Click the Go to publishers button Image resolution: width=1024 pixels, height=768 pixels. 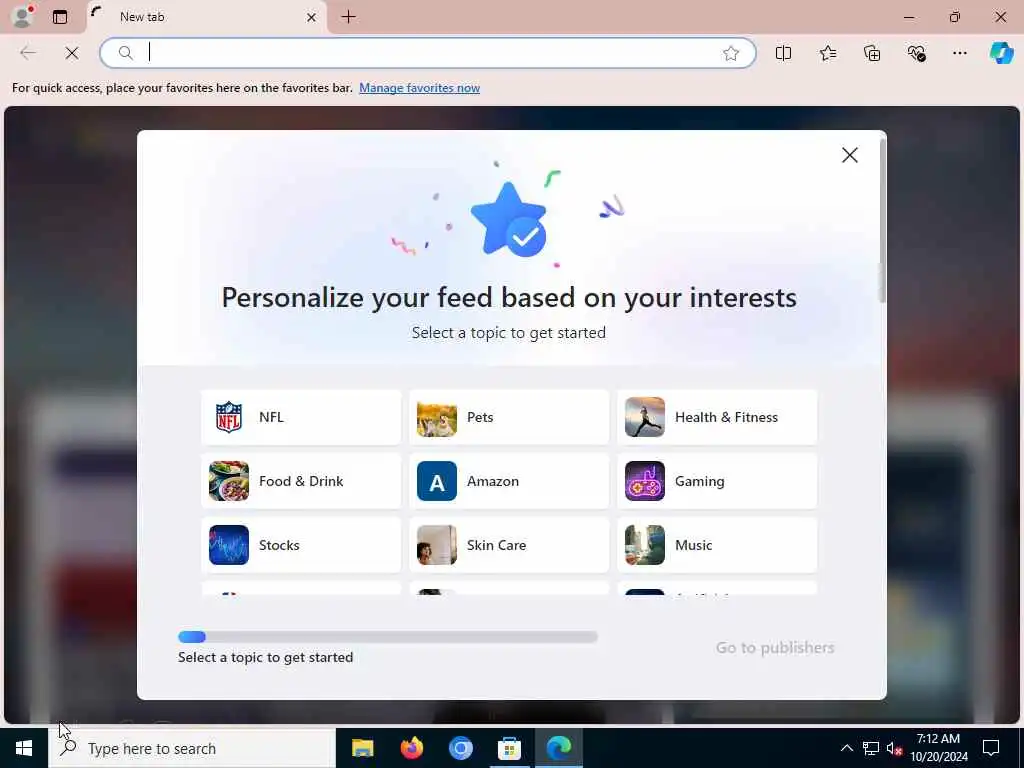775,647
